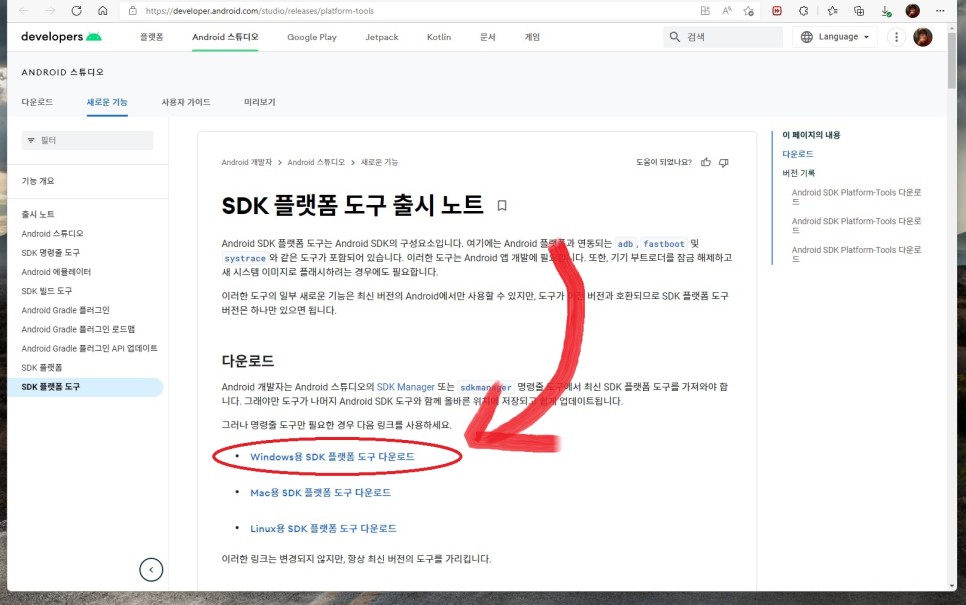
Task: Click the sidebar 필터 input
Action: pyautogui.click(x=87, y=140)
